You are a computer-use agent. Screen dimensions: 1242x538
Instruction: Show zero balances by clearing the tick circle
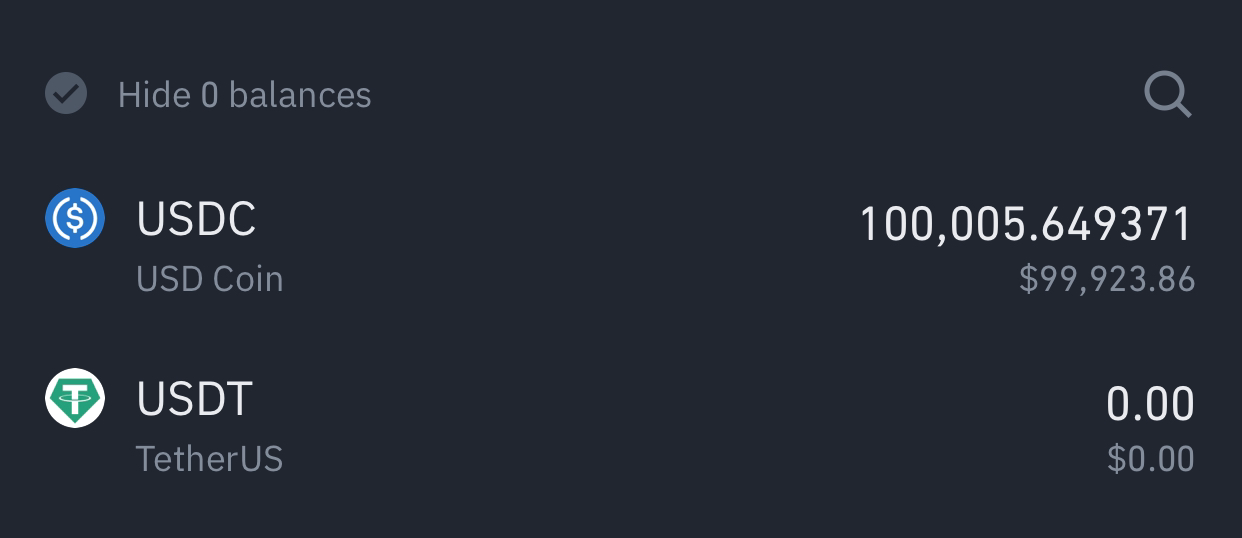tap(66, 94)
